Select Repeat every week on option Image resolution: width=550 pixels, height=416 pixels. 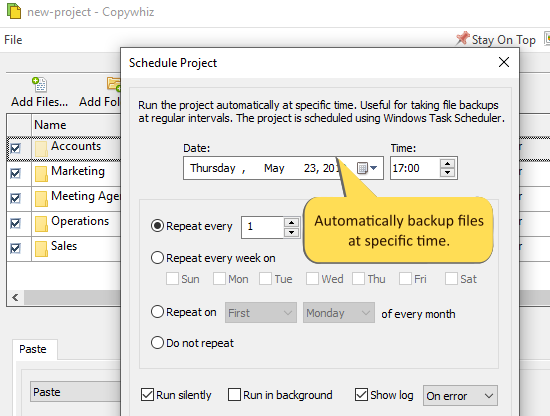click(x=157, y=258)
